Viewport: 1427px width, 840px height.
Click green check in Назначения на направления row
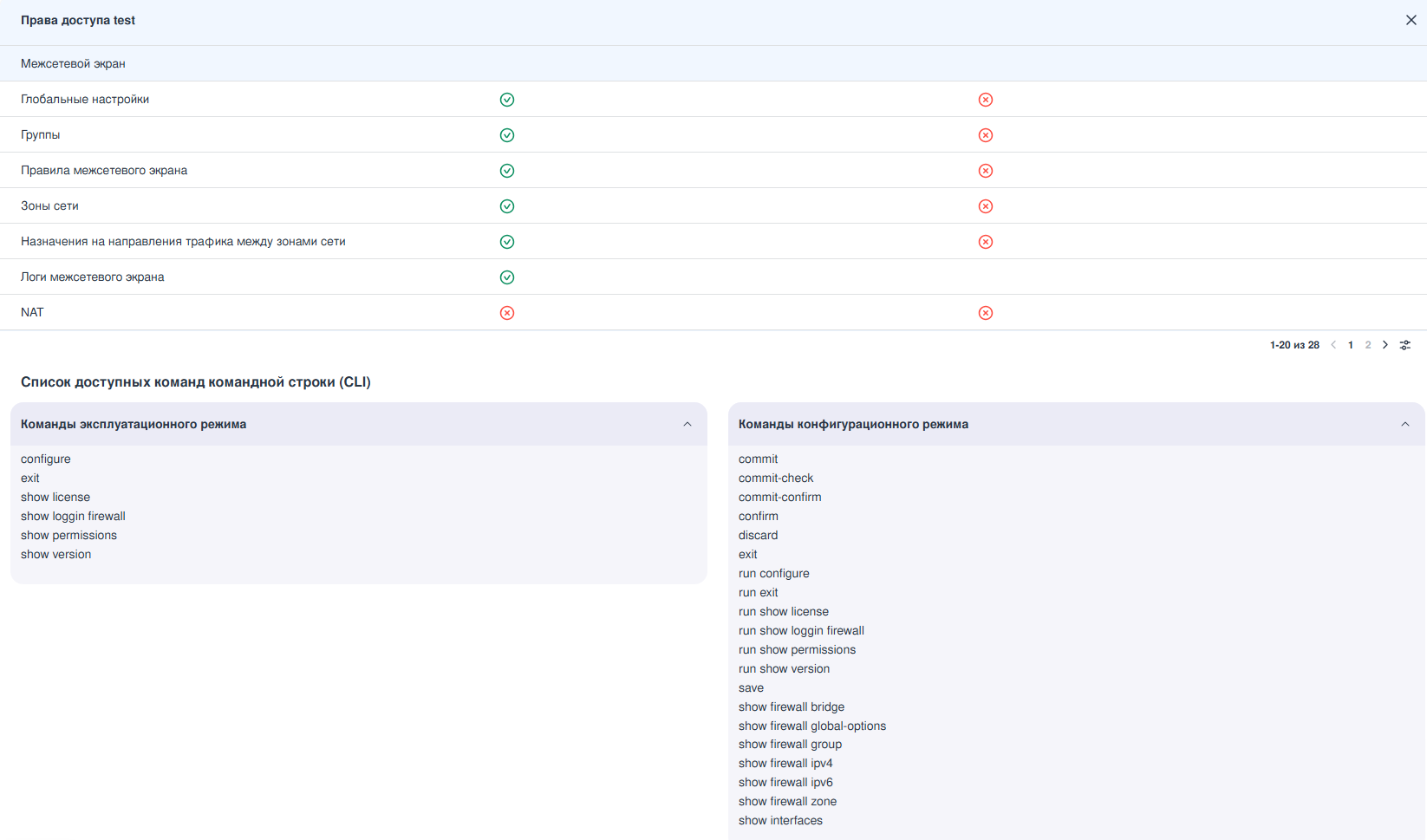coord(507,242)
